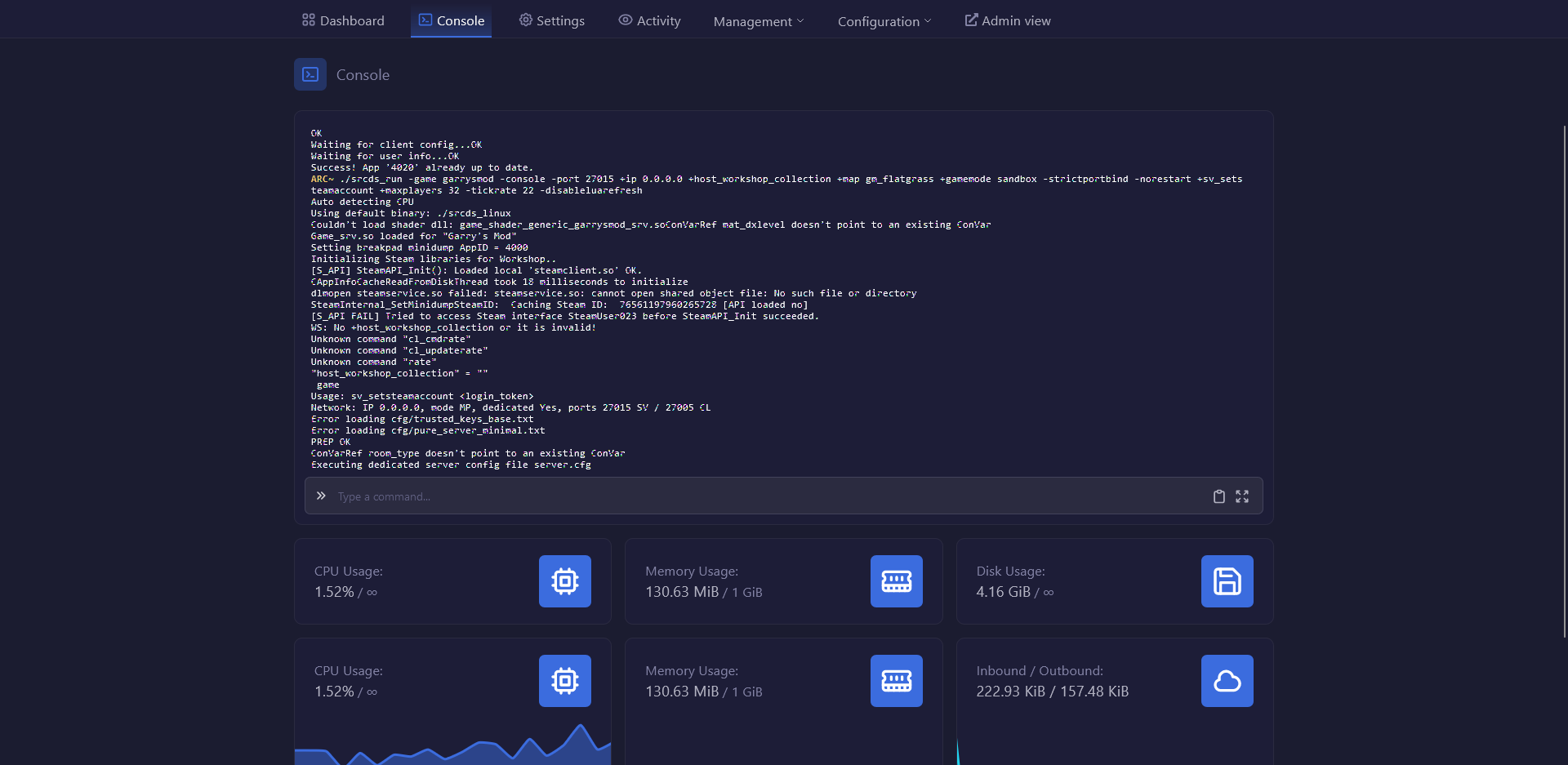Select the Console tab
This screenshot has height=765, width=1568.
452,20
